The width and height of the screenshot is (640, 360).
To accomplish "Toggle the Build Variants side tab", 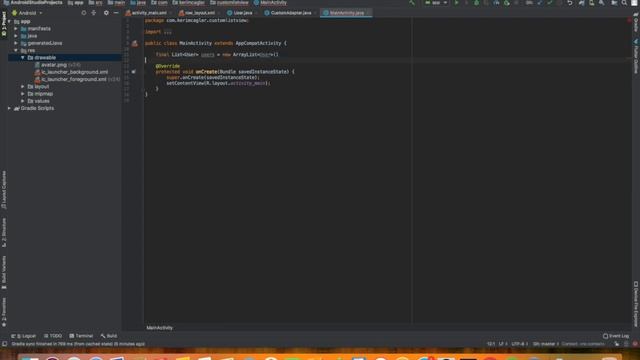I will point(4,272).
